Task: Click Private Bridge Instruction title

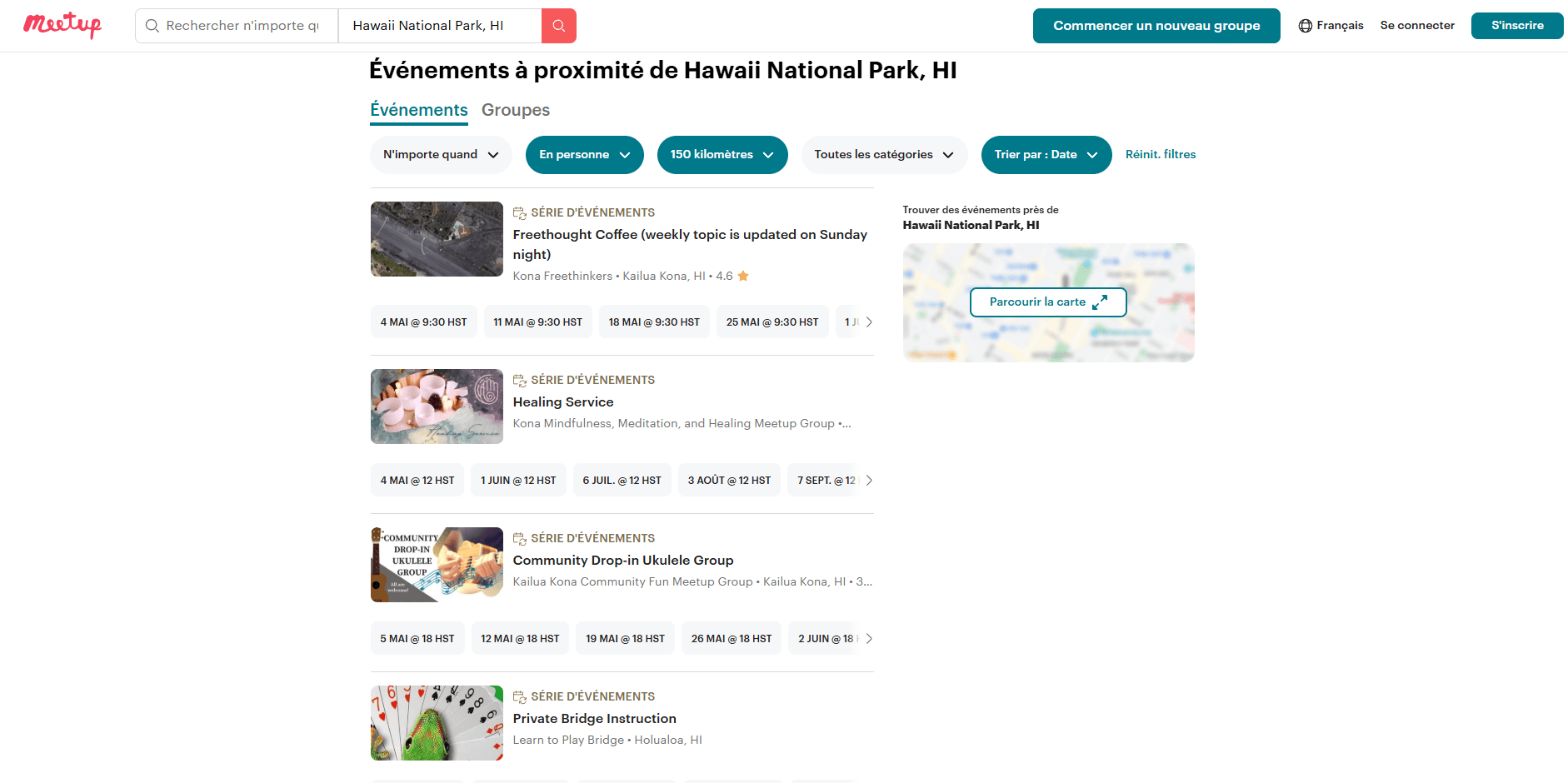Action: pyautogui.click(x=595, y=719)
